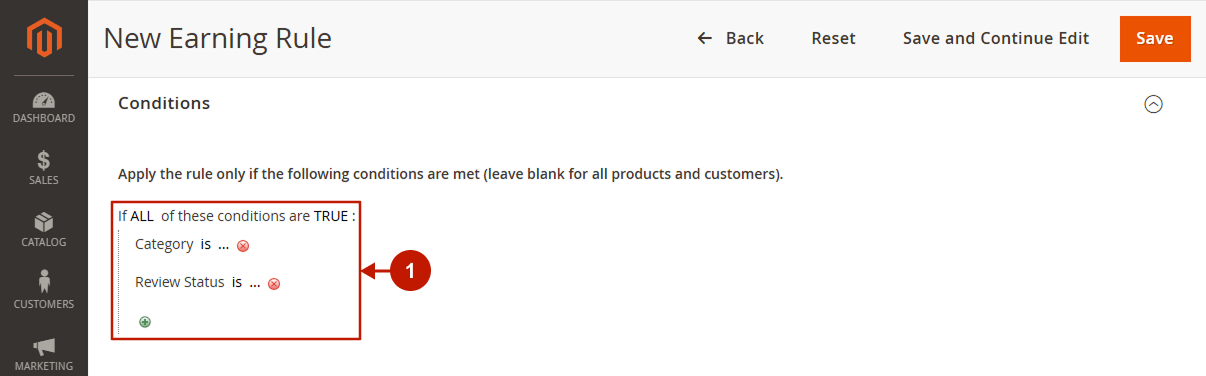This screenshot has width=1206, height=376.
Task: Open the Review Status 'is' operator selector
Action: [x=237, y=282]
